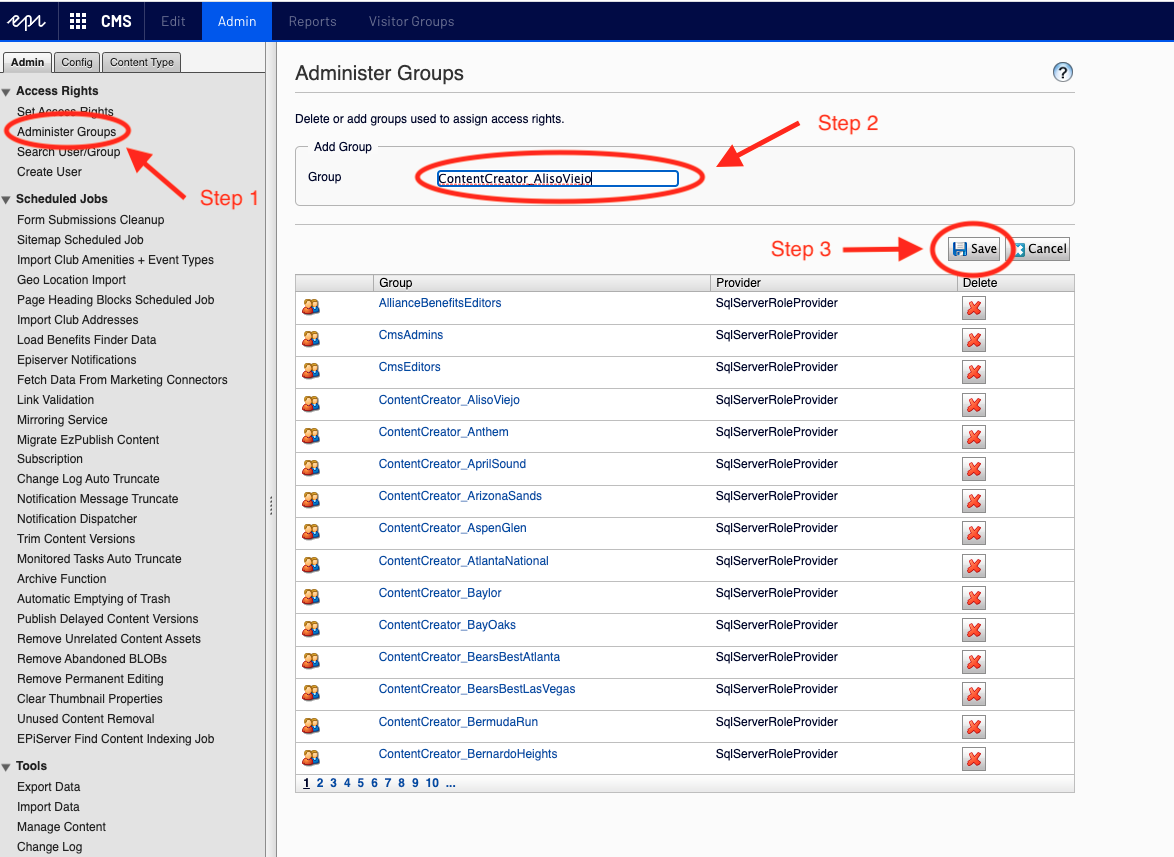Open Sitemap Scheduled Job
This screenshot has width=1174, height=857.
click(x=80, y=240)
